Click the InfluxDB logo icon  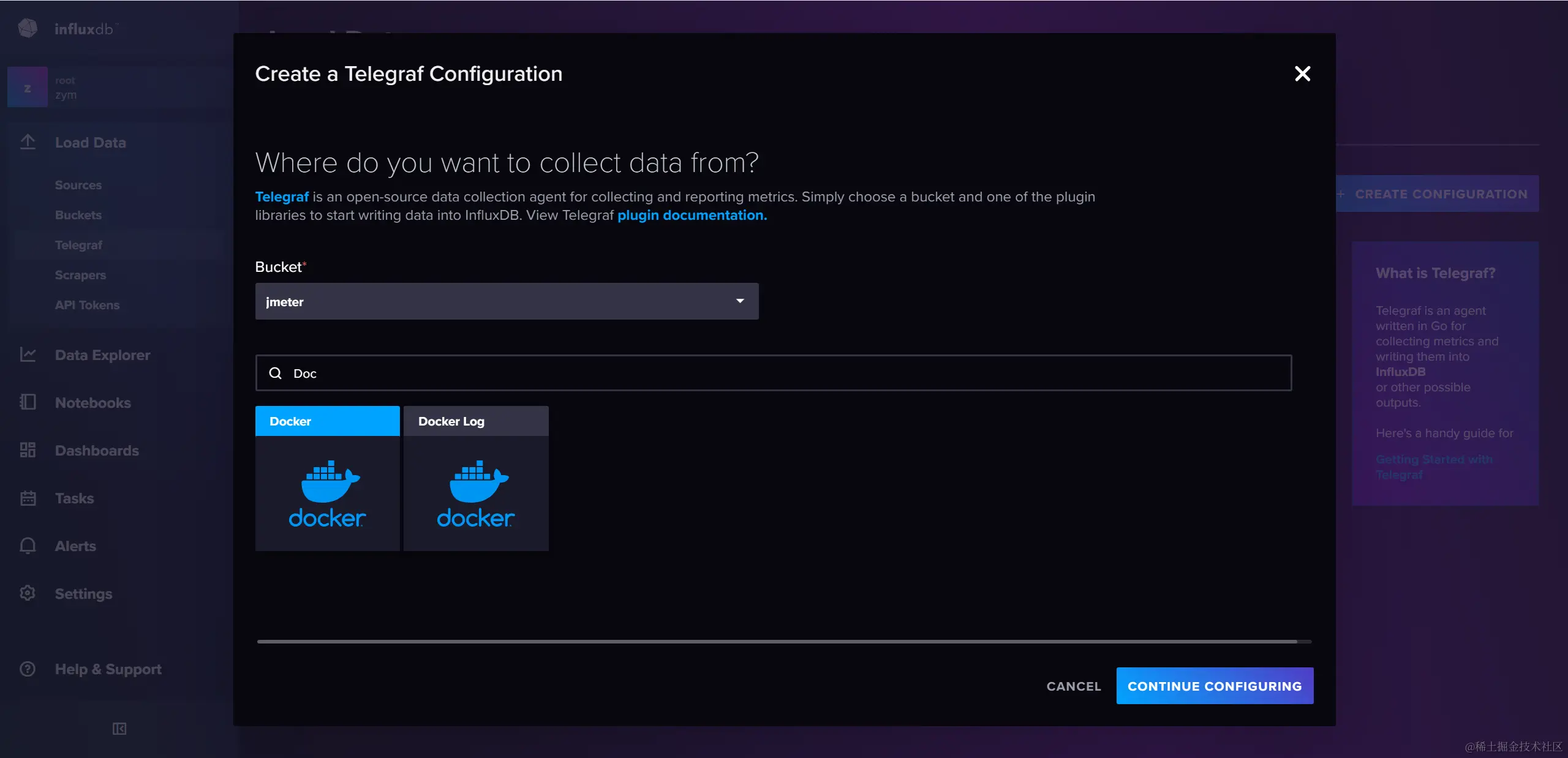(x=28, y=28)
